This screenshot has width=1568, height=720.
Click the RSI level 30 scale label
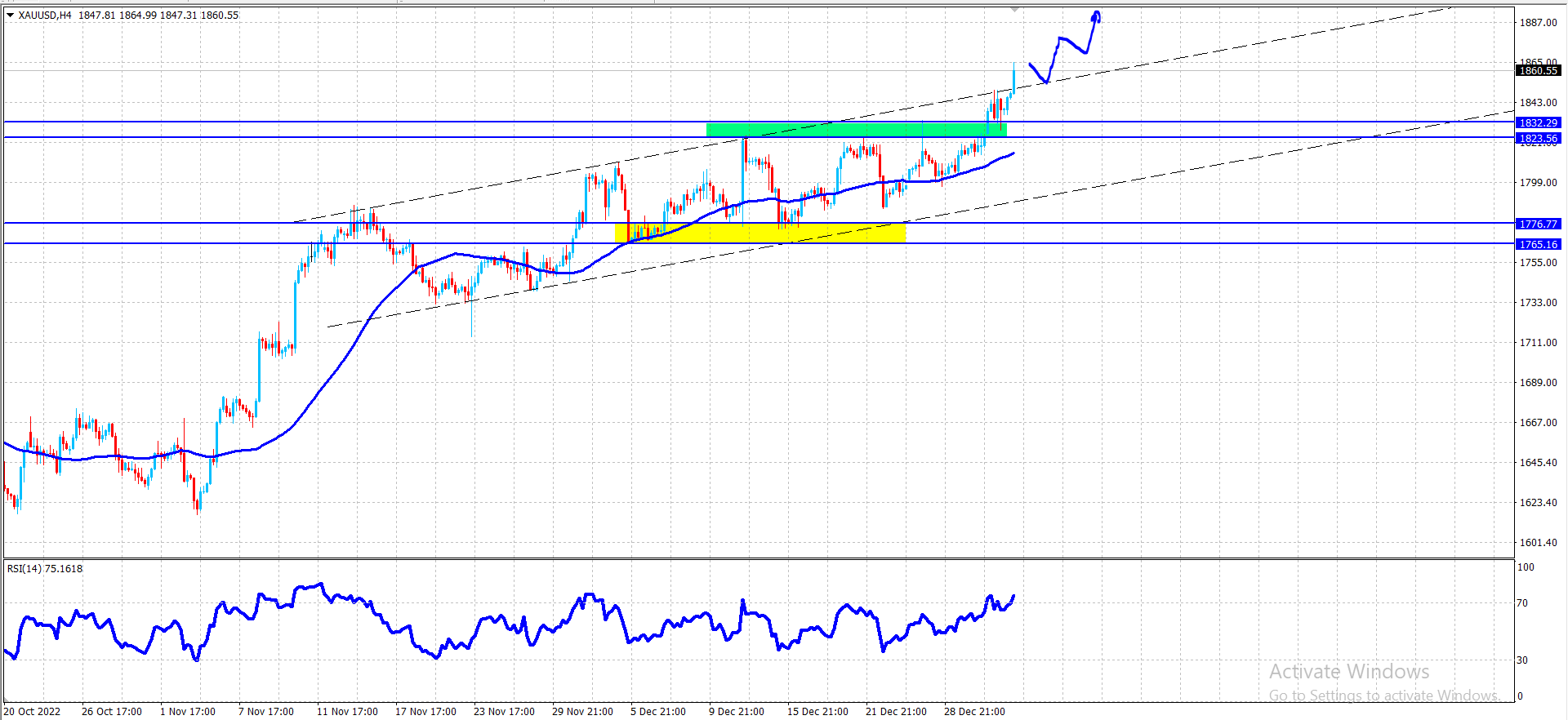coord(1522,660)
